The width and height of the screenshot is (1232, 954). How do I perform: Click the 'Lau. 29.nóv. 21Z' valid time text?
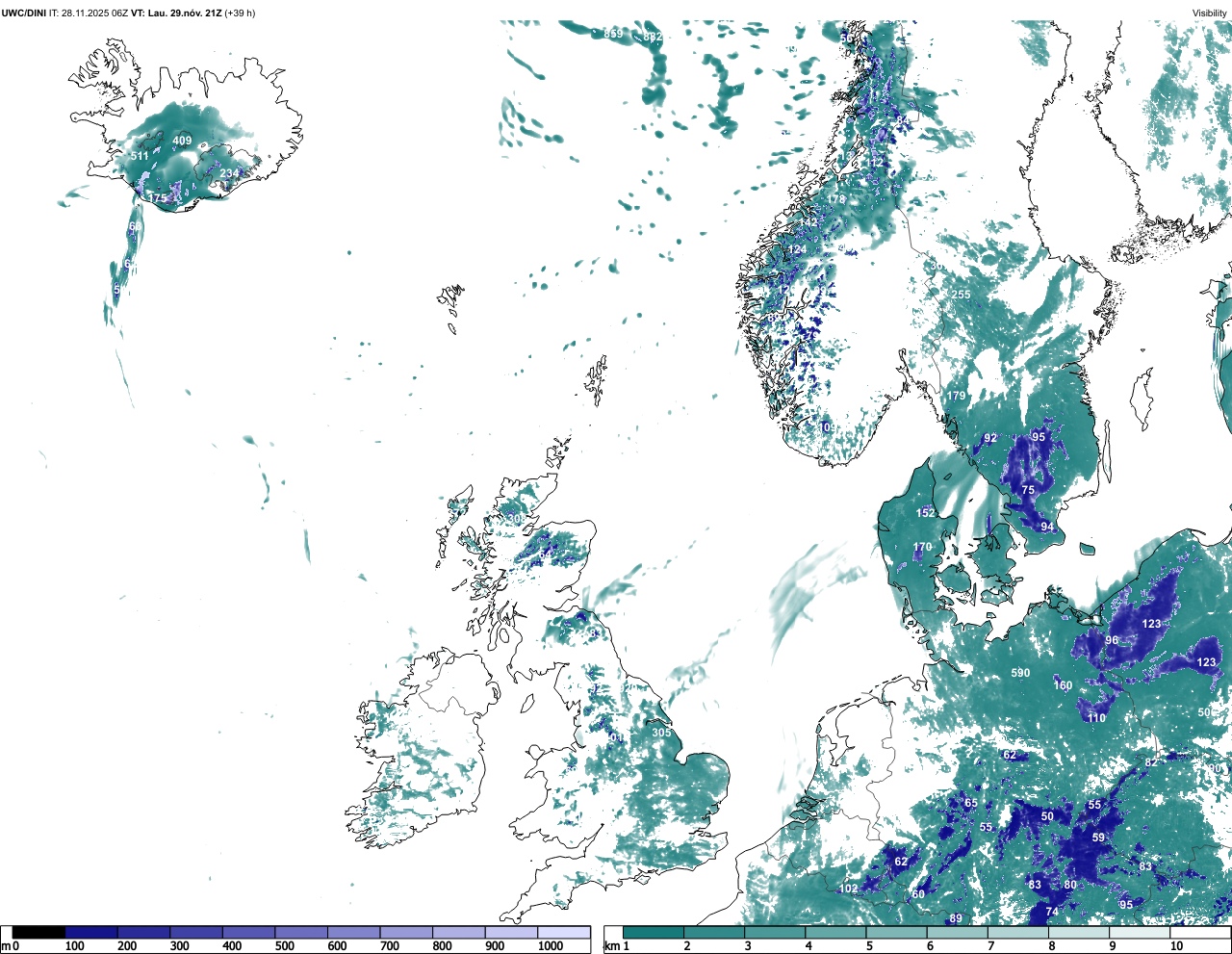point(185,13)
